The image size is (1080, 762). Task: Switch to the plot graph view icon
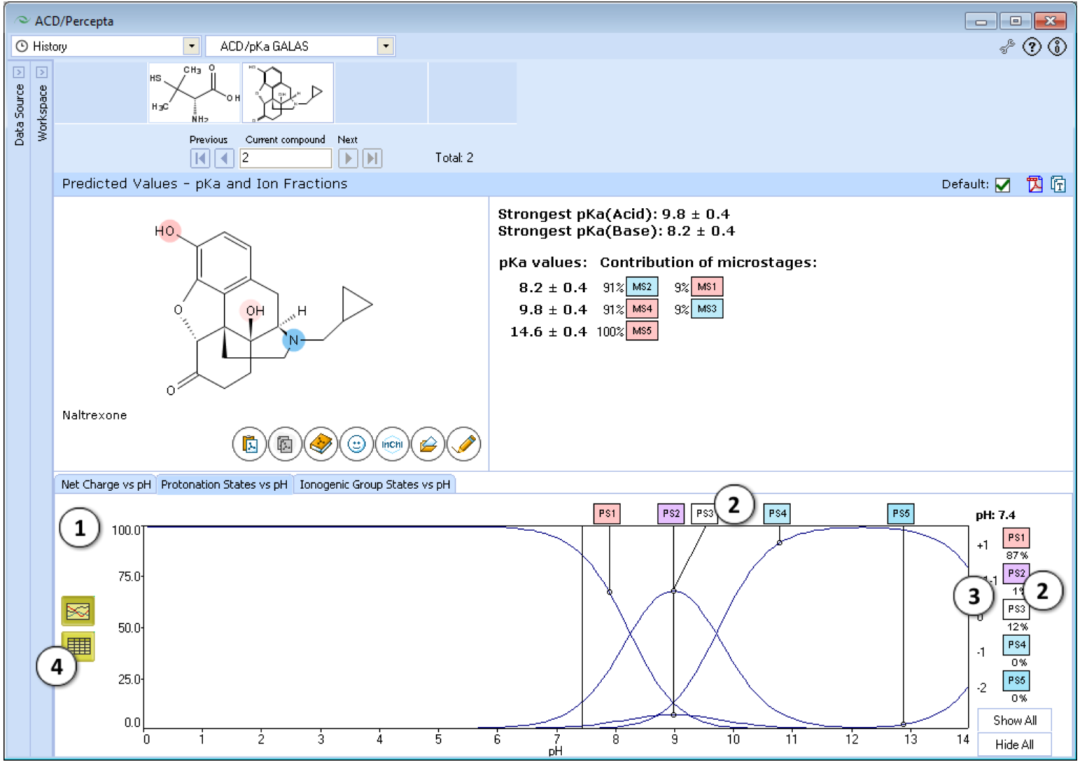78,609
